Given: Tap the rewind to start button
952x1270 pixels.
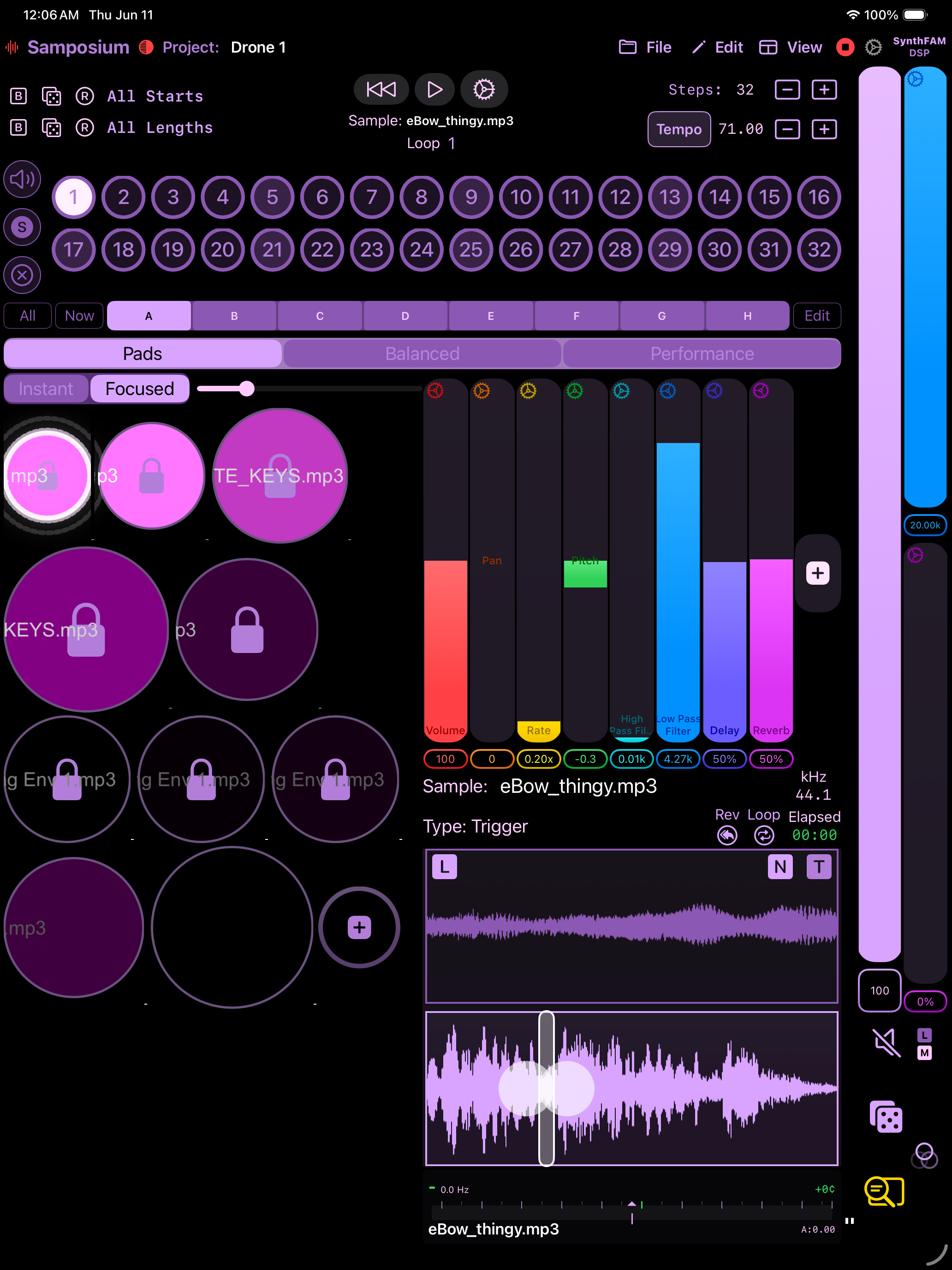Looking at the screenshot, I should pyautogui.click(x=381, y=90).
